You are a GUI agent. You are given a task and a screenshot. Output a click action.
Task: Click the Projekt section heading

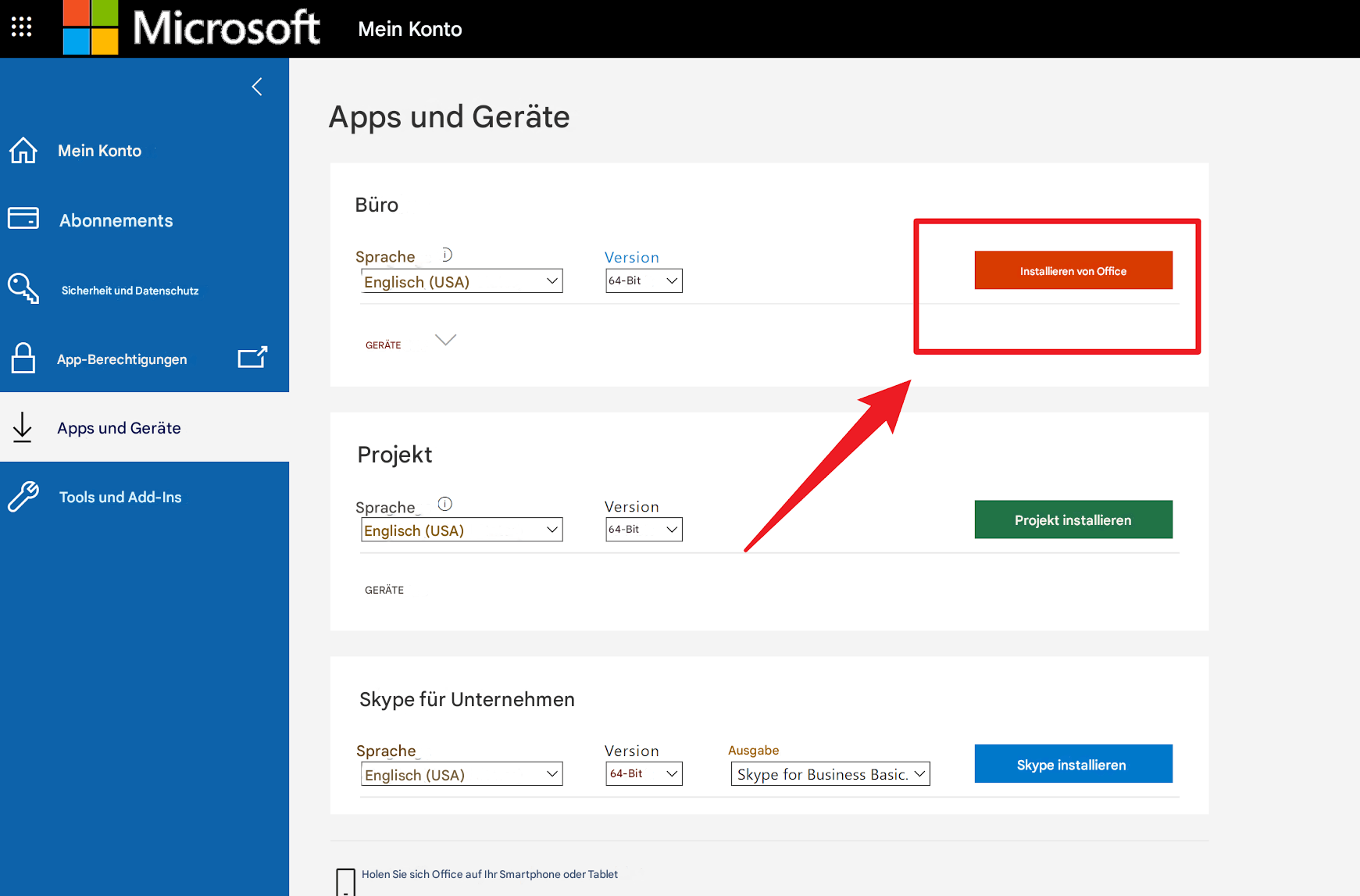click(394, 455)
